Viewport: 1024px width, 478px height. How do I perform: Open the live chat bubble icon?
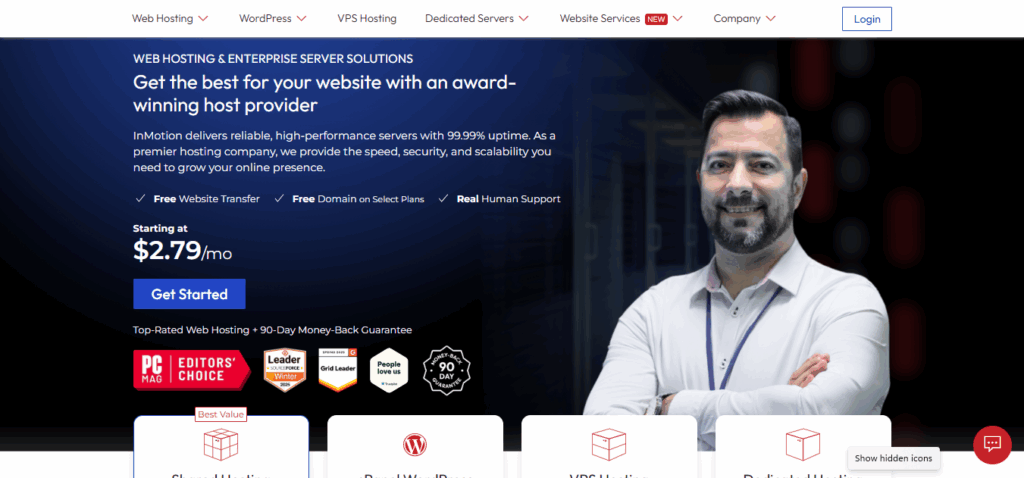[992, 445]
